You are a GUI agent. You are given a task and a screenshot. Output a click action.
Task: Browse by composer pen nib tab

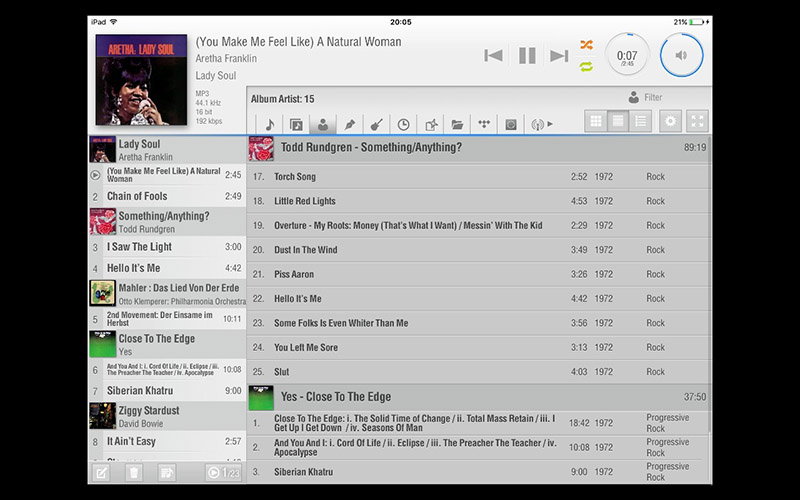349,124
